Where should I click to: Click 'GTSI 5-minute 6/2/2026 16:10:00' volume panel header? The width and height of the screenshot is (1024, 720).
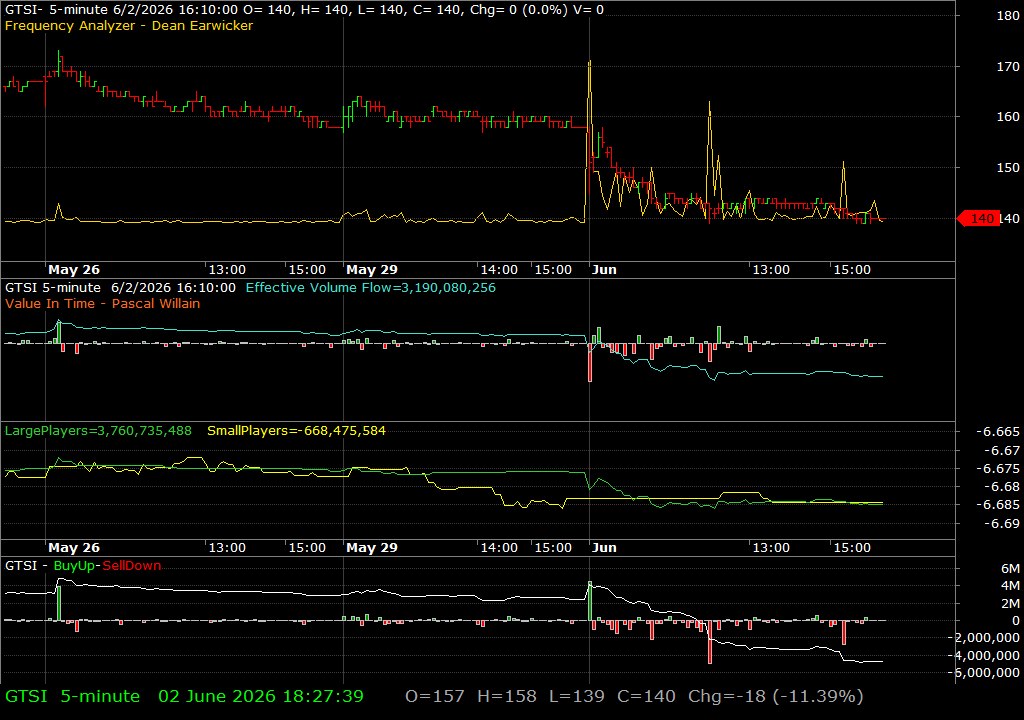120,288
